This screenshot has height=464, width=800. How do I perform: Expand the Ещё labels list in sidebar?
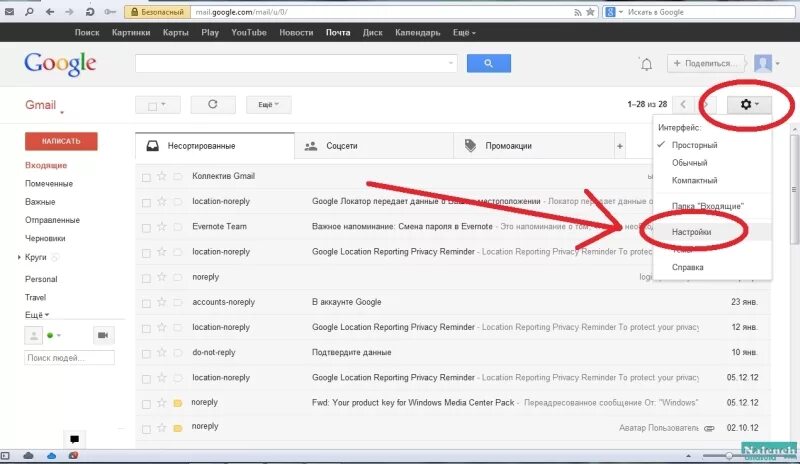coord(37,315)
